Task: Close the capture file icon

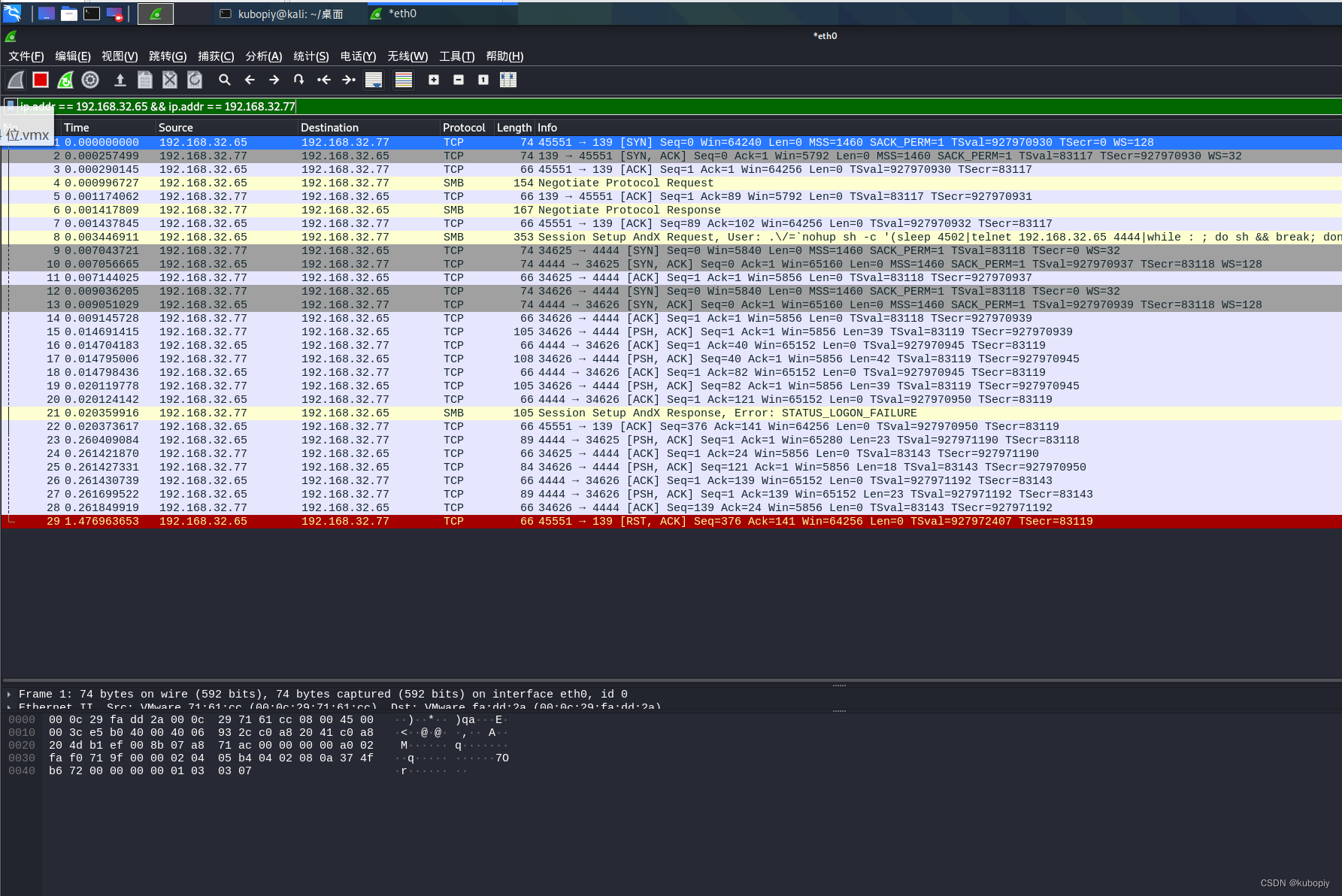Action: click(170, 80)
